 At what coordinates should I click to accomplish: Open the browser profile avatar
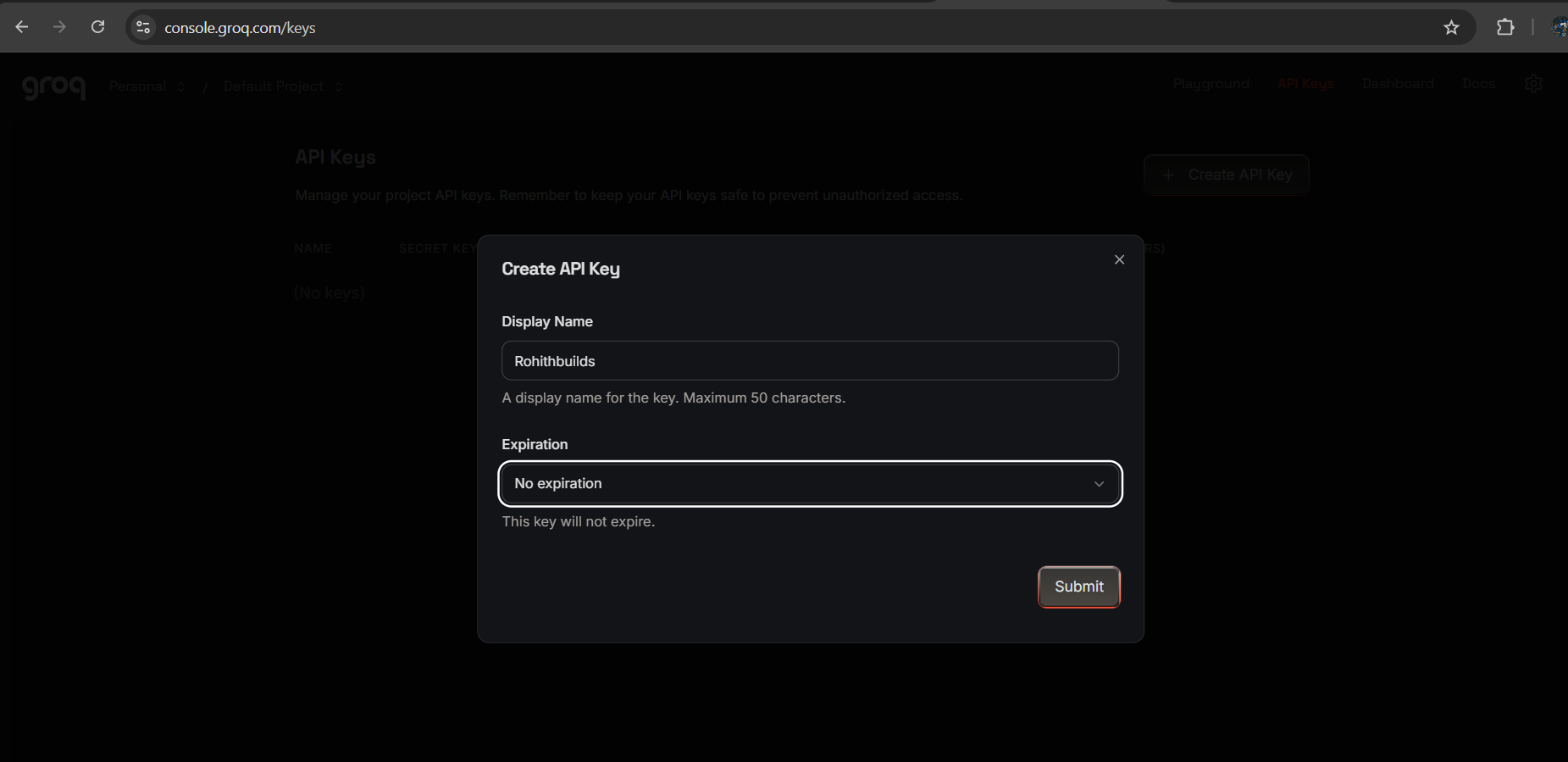[x=1559, y=27]
